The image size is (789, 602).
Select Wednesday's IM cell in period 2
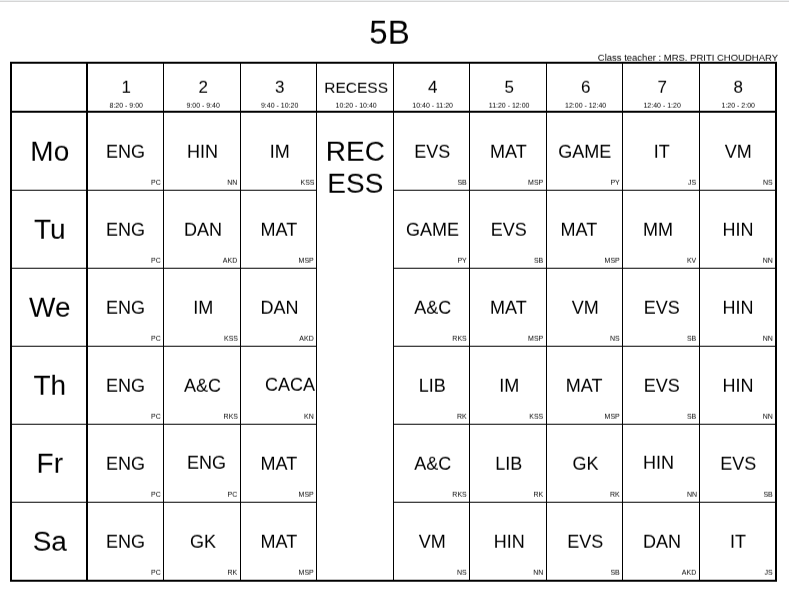point(203,308)
